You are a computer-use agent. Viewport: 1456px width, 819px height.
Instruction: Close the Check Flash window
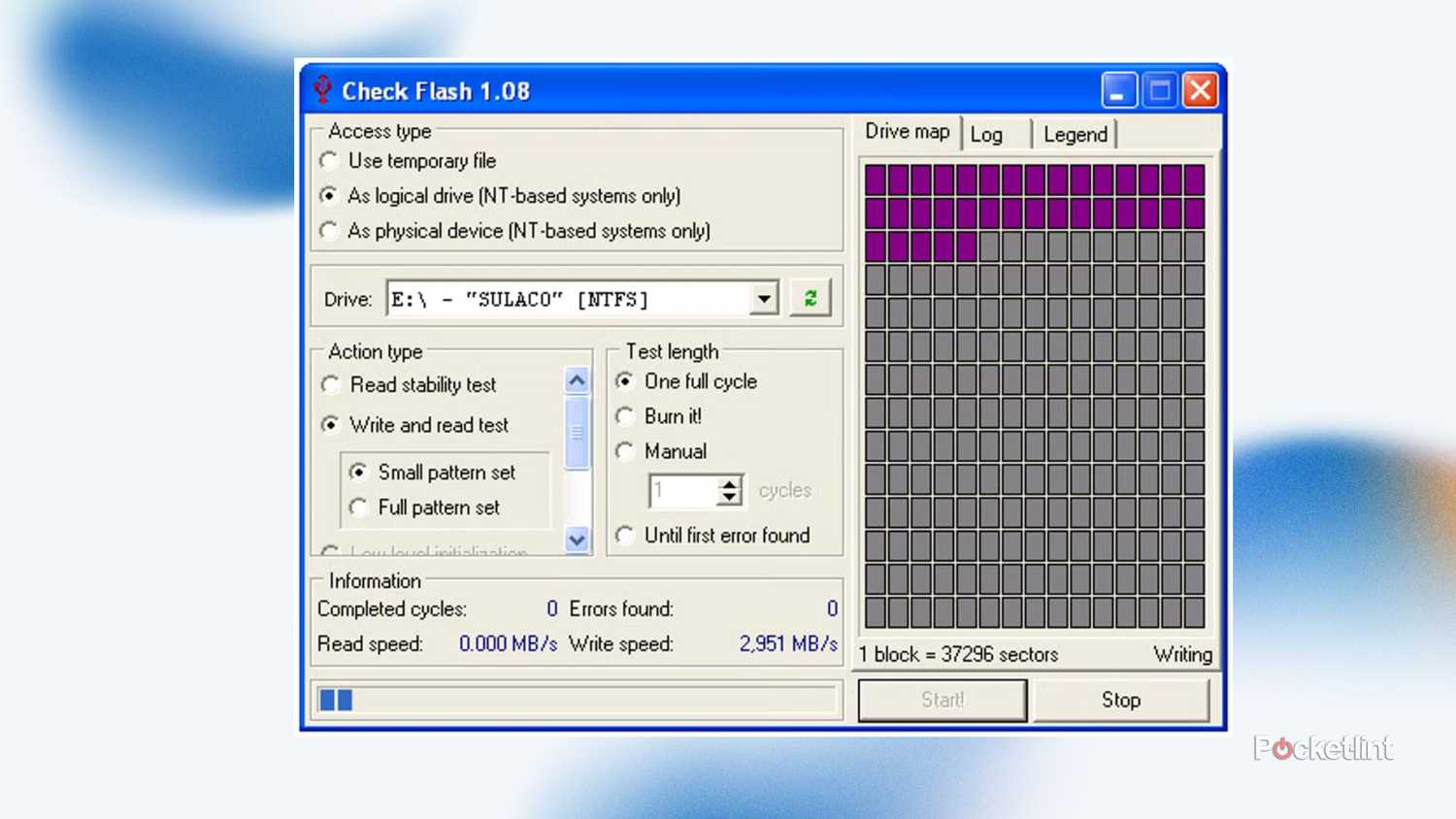point(1201,91)
